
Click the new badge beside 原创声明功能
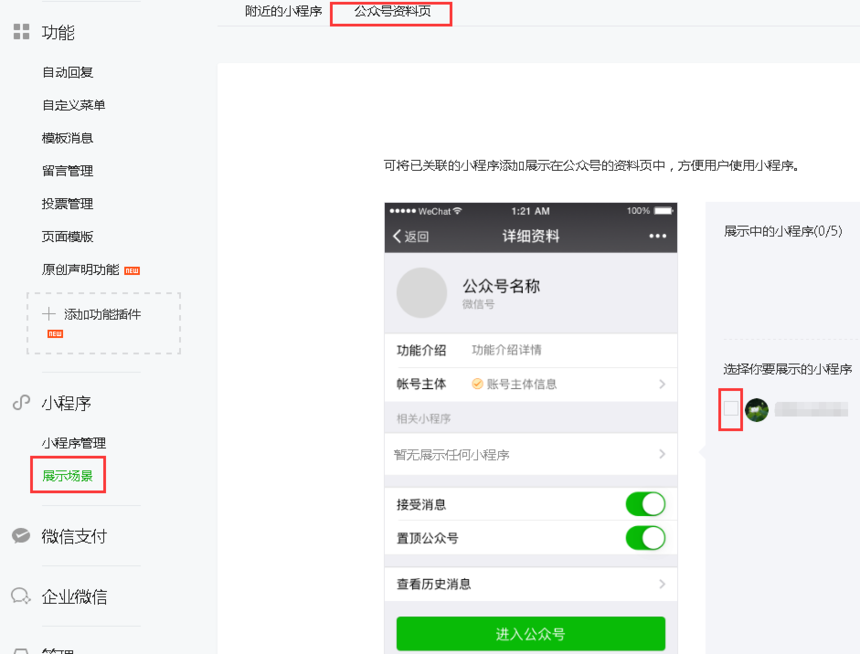132,270
